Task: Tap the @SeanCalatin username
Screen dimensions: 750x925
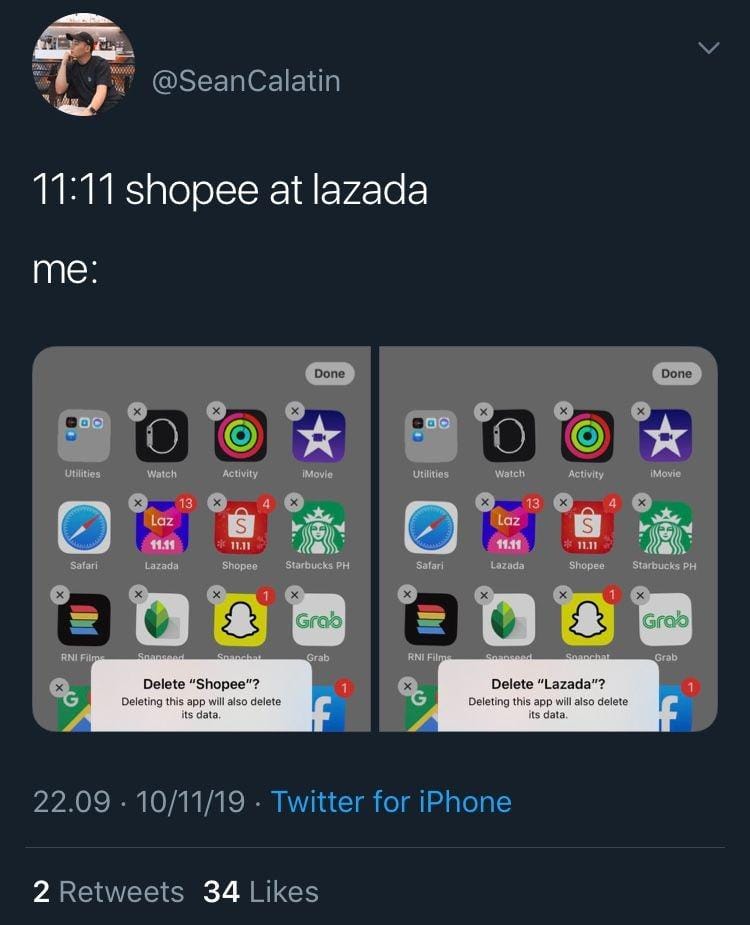Action: tap(246, 81)
